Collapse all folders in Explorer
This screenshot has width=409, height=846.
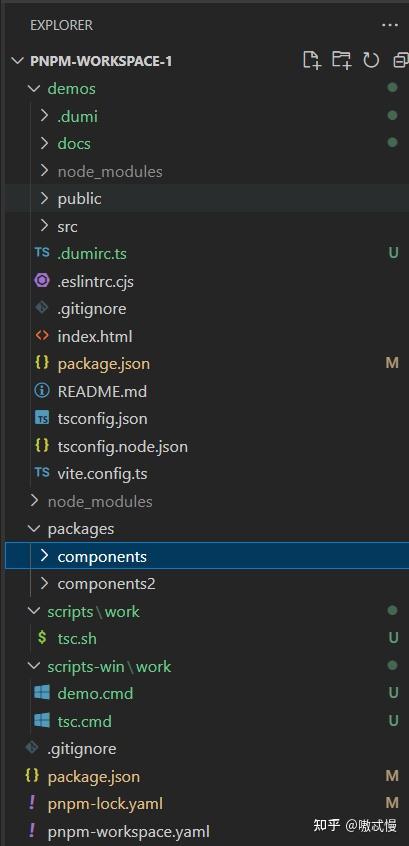click(x=401, y=60)
